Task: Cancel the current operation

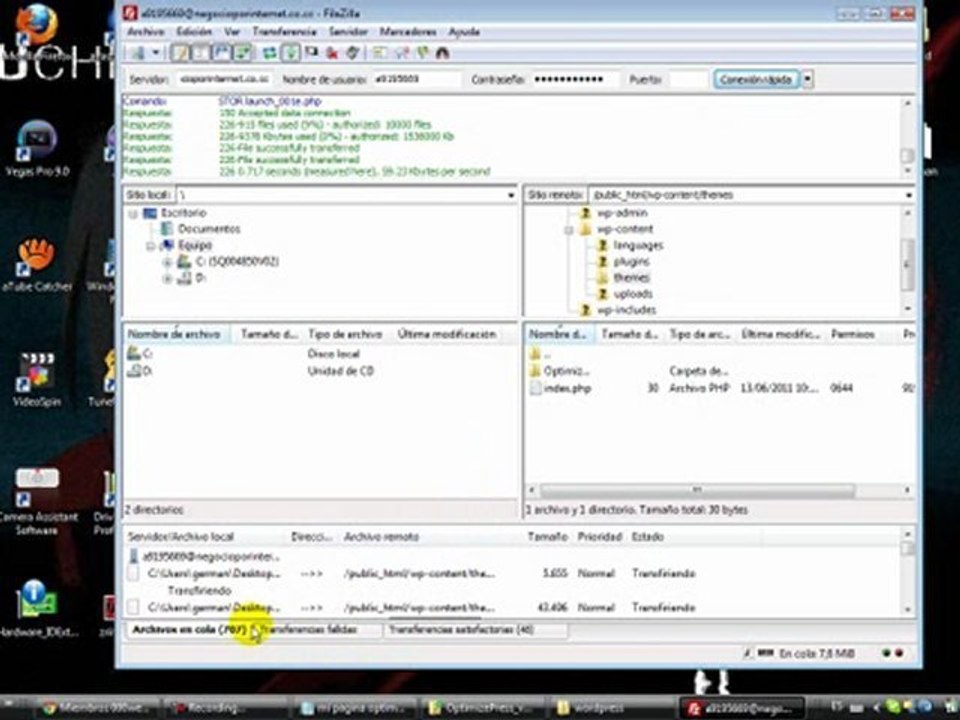Action: pyautogui.click(x=312, y=53)
